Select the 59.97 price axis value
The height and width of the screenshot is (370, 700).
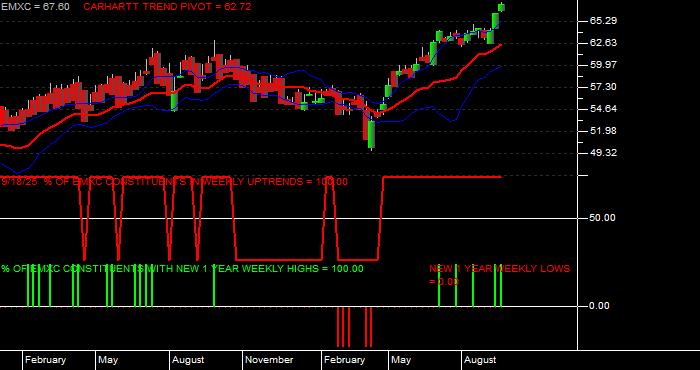click(x=604, y=65)
